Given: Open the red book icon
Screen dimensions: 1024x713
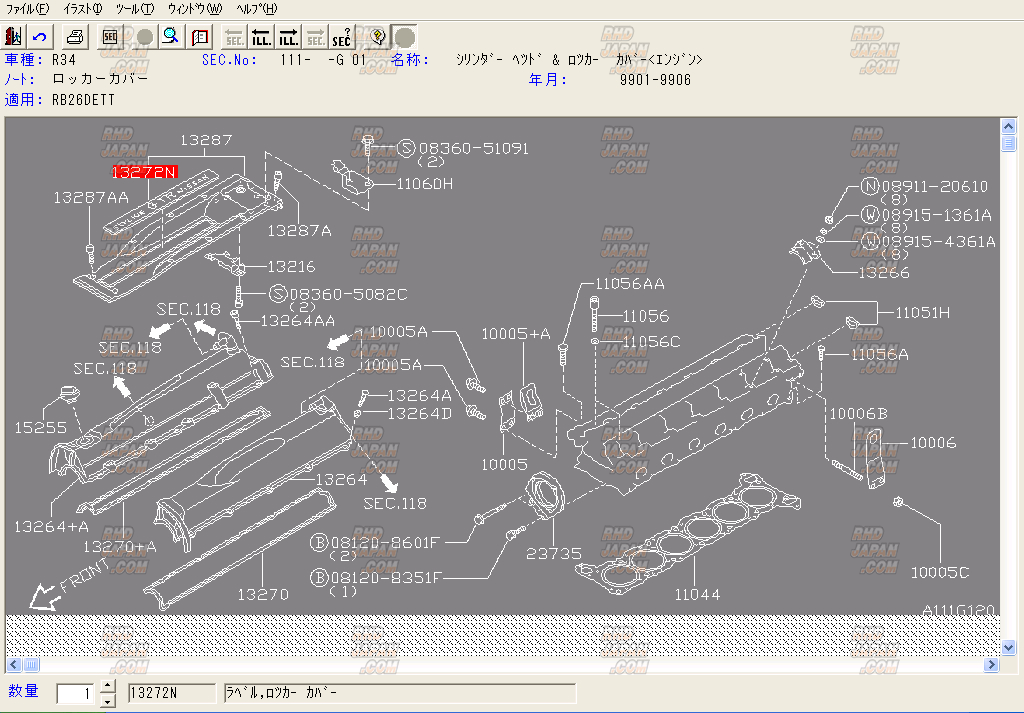Looking at the screenshot, I should pyautogui.click(x=200, y=37).
